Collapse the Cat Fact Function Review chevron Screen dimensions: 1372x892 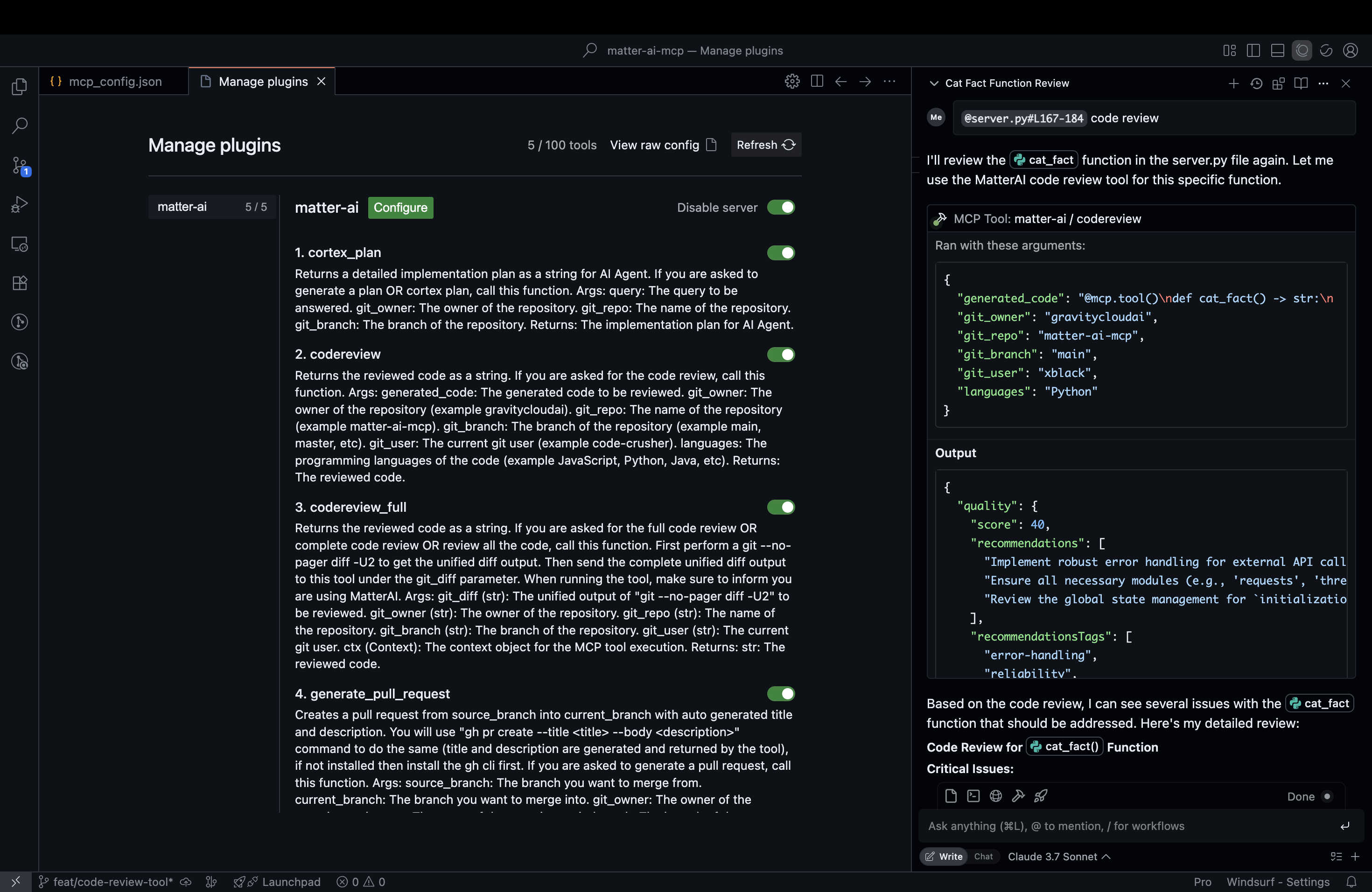coord(934,84)
